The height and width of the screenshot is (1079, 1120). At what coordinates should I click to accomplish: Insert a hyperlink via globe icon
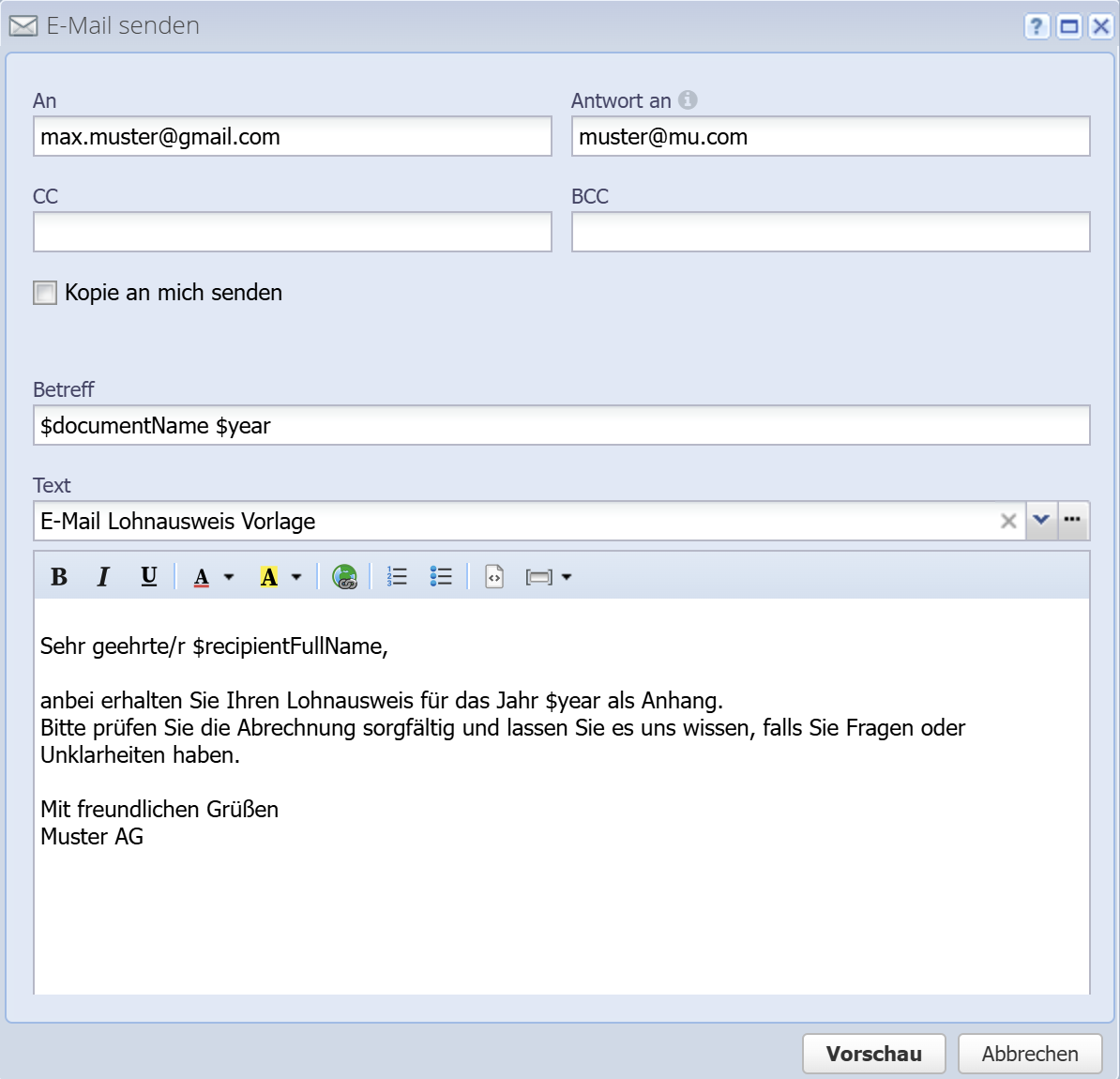(344, 577)
